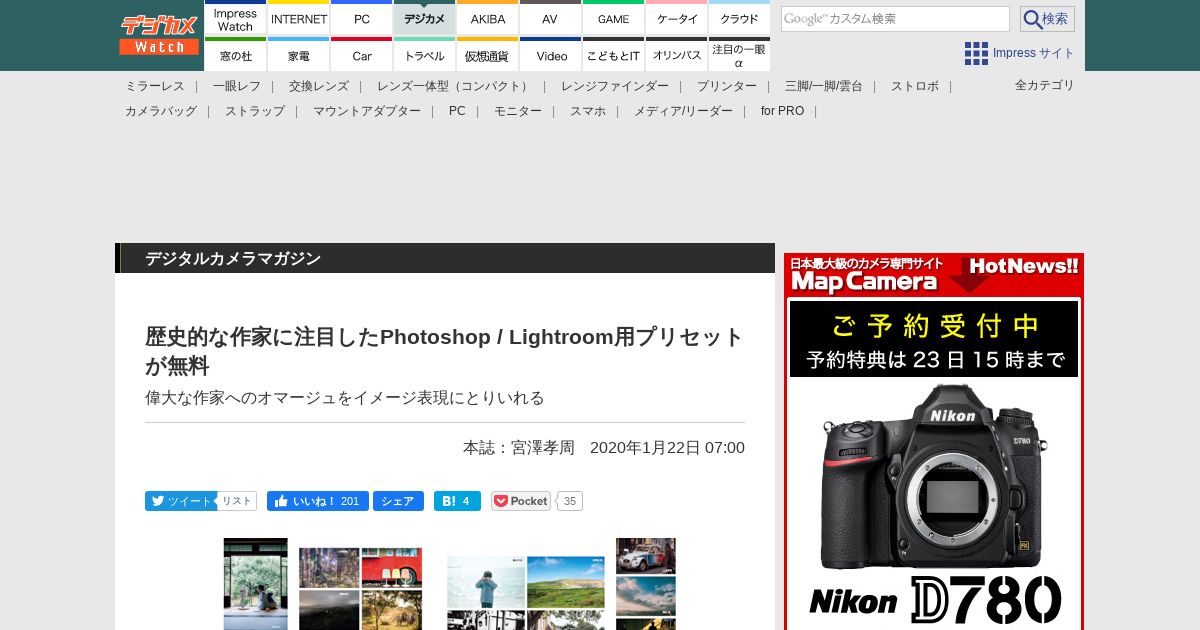The image size is (1200, 630).
Task: Open the Impress サイト link
Action: pos(1033,53)
